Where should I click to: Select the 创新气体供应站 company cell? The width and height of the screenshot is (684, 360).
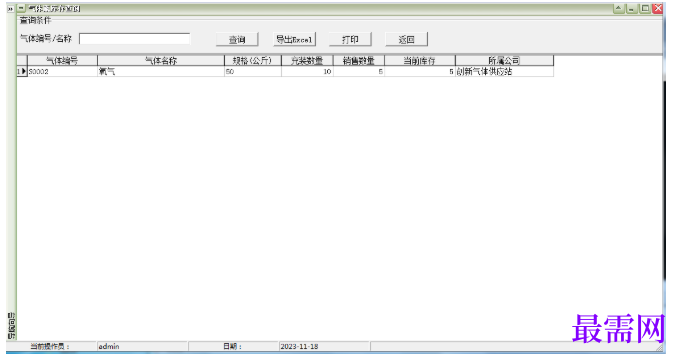[504, 72]
